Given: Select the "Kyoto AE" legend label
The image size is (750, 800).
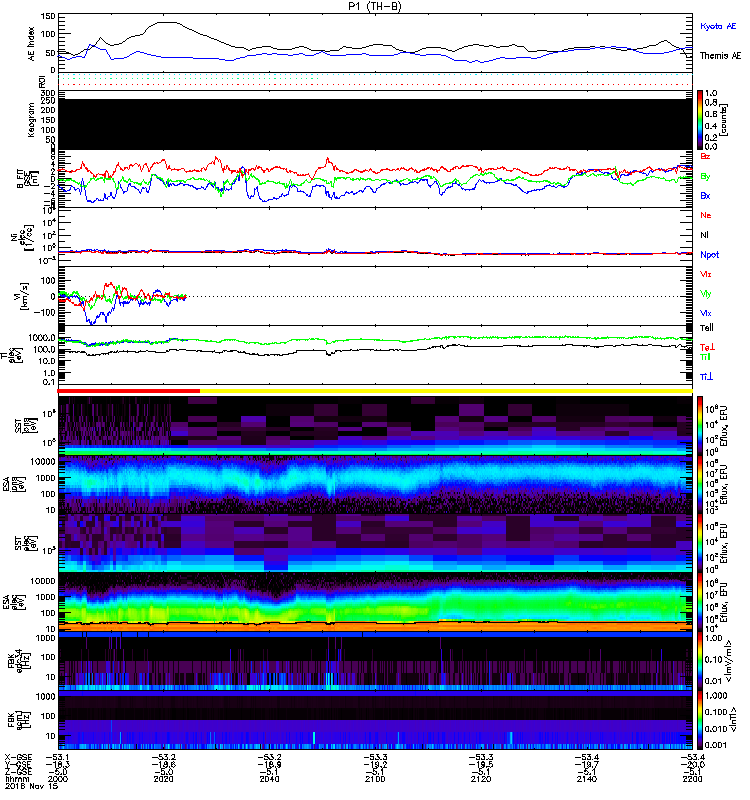Looking at the screenshot, I should coord(718,27).
